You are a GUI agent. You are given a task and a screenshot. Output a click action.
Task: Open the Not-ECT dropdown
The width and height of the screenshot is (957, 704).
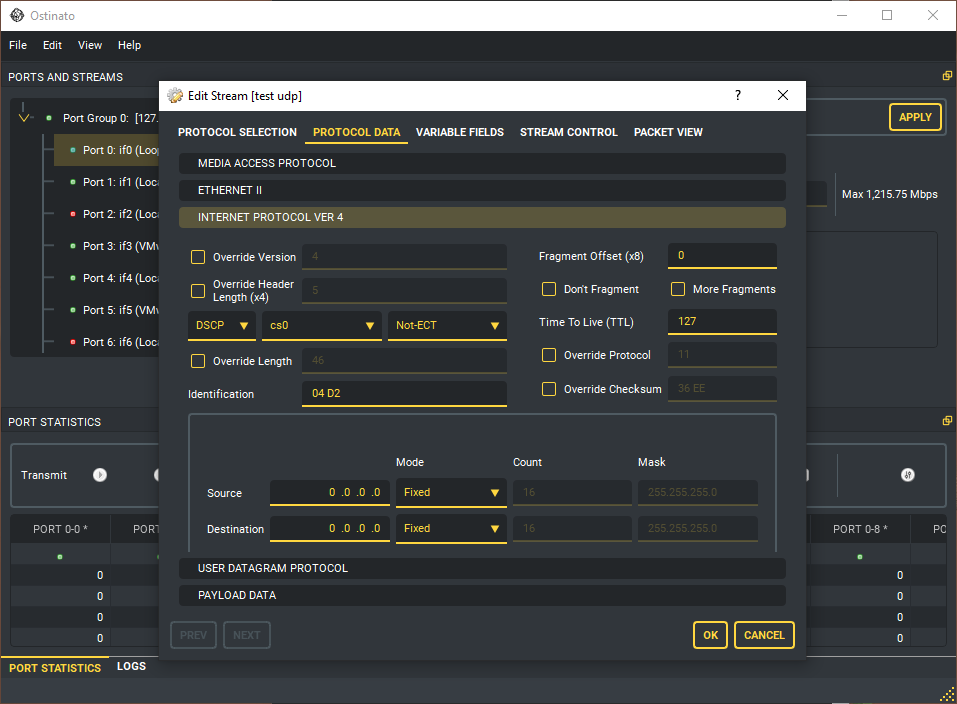pyautogui.click(x=447, y=326)
